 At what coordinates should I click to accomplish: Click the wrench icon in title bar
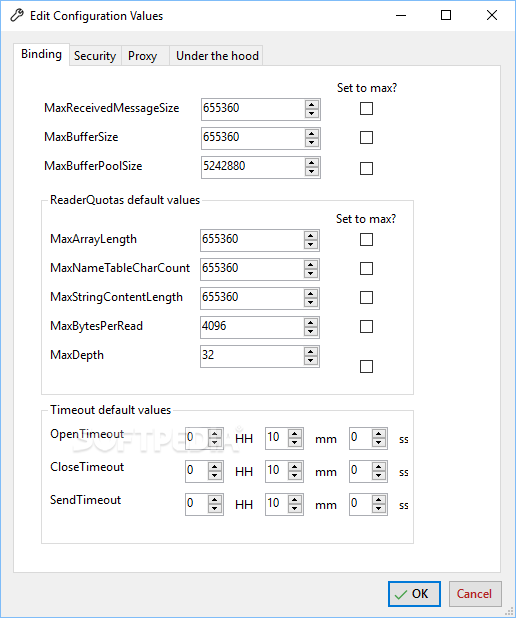pos(17,16)
